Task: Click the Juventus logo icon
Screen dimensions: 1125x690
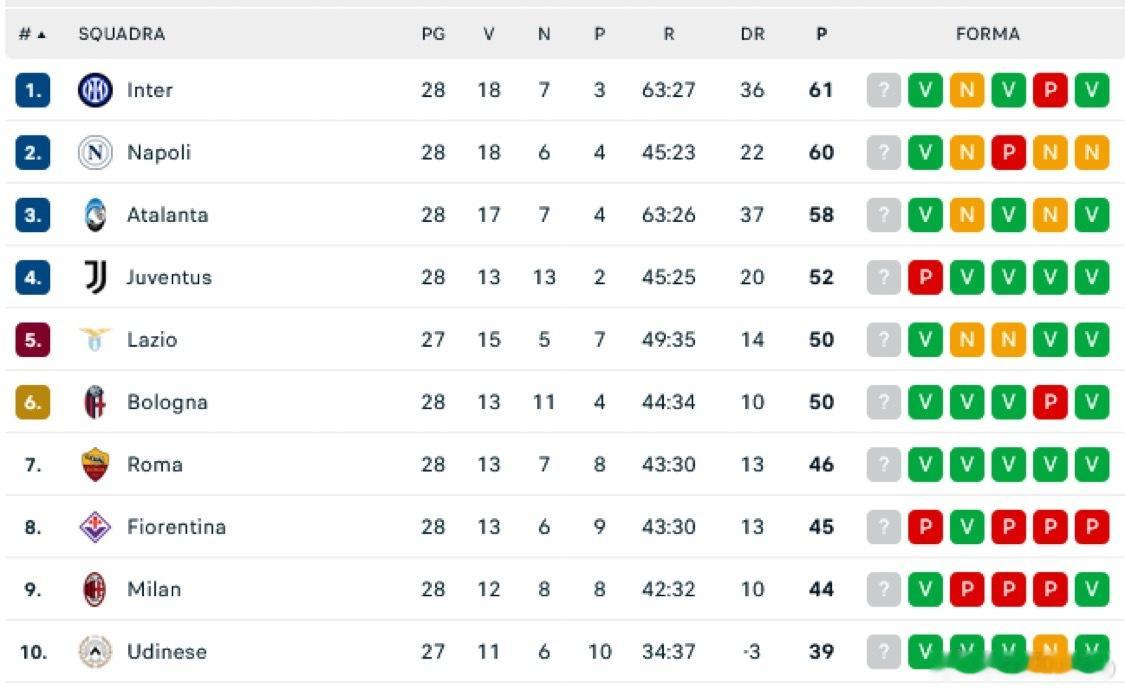Action: tap(95, 278)
